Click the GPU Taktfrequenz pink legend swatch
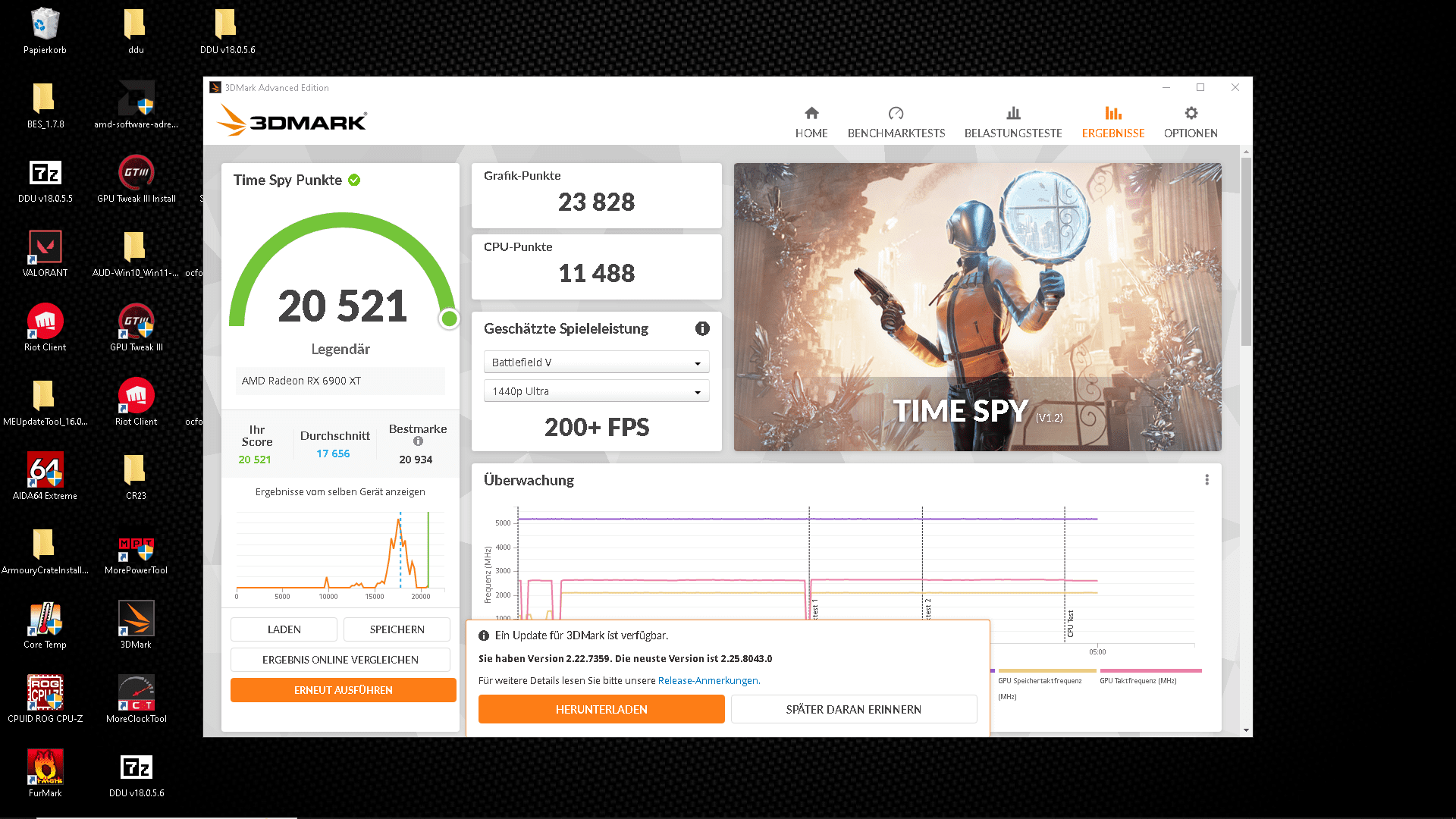 [x=1150, y=670]
